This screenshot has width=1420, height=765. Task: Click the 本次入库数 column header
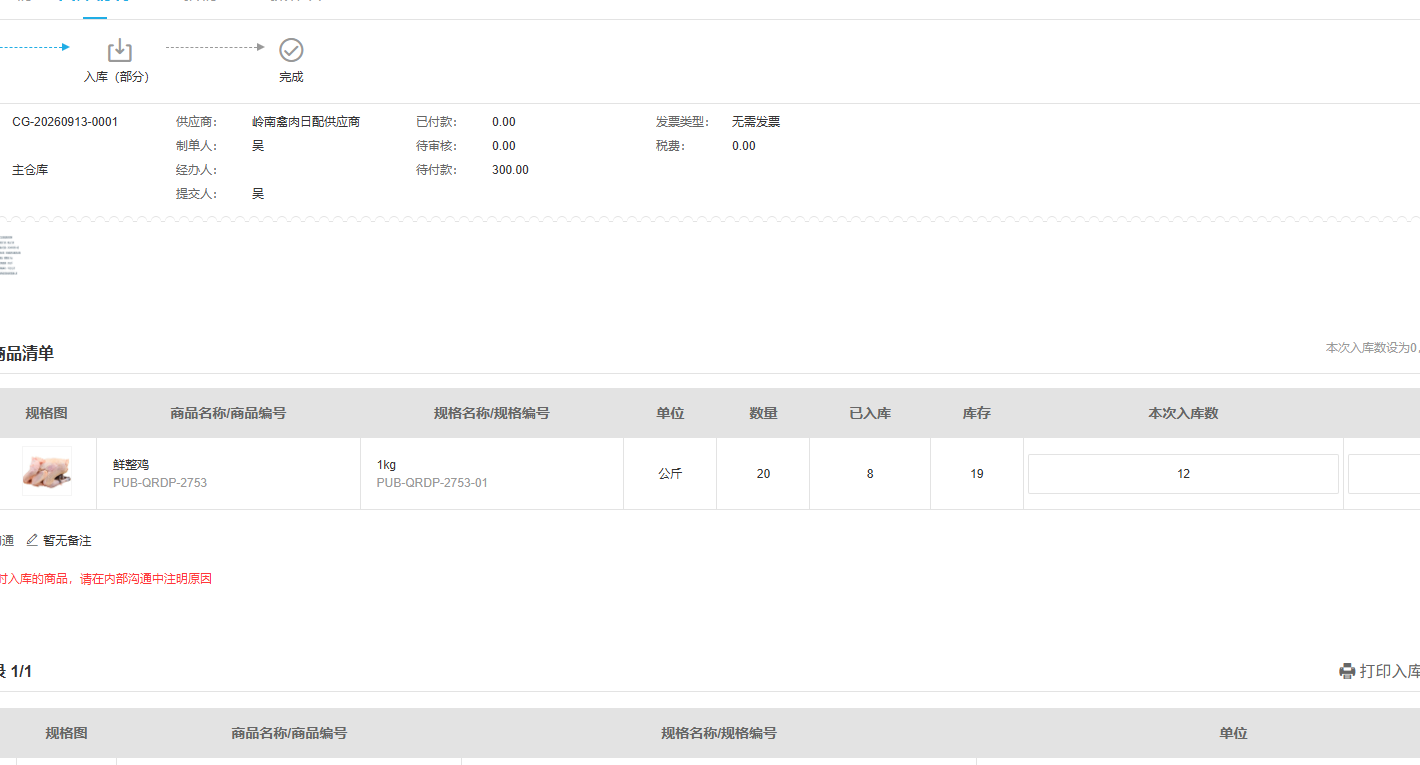[1183, 413]
